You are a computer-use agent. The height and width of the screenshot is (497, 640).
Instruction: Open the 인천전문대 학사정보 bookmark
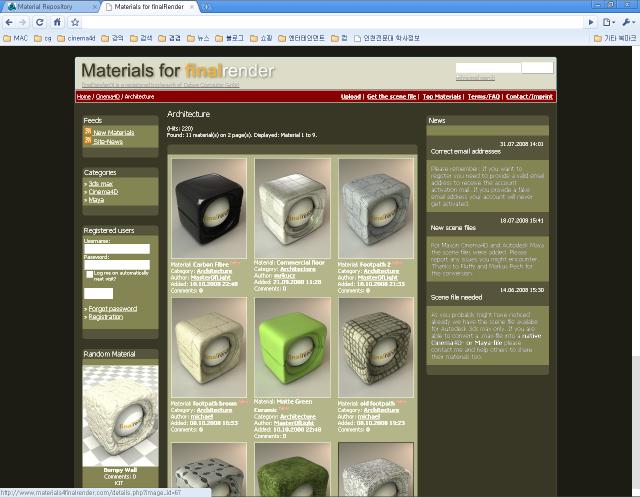click(x=387, y=38)
